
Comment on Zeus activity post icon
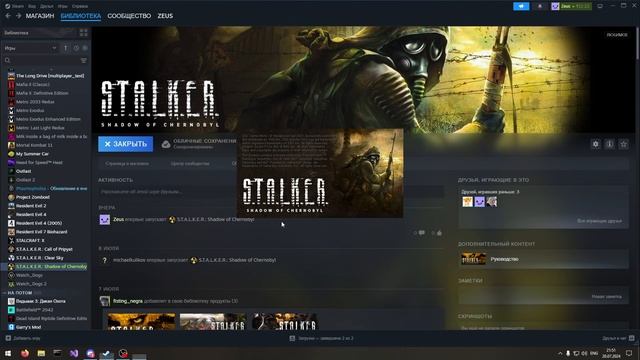coord(422,233)
